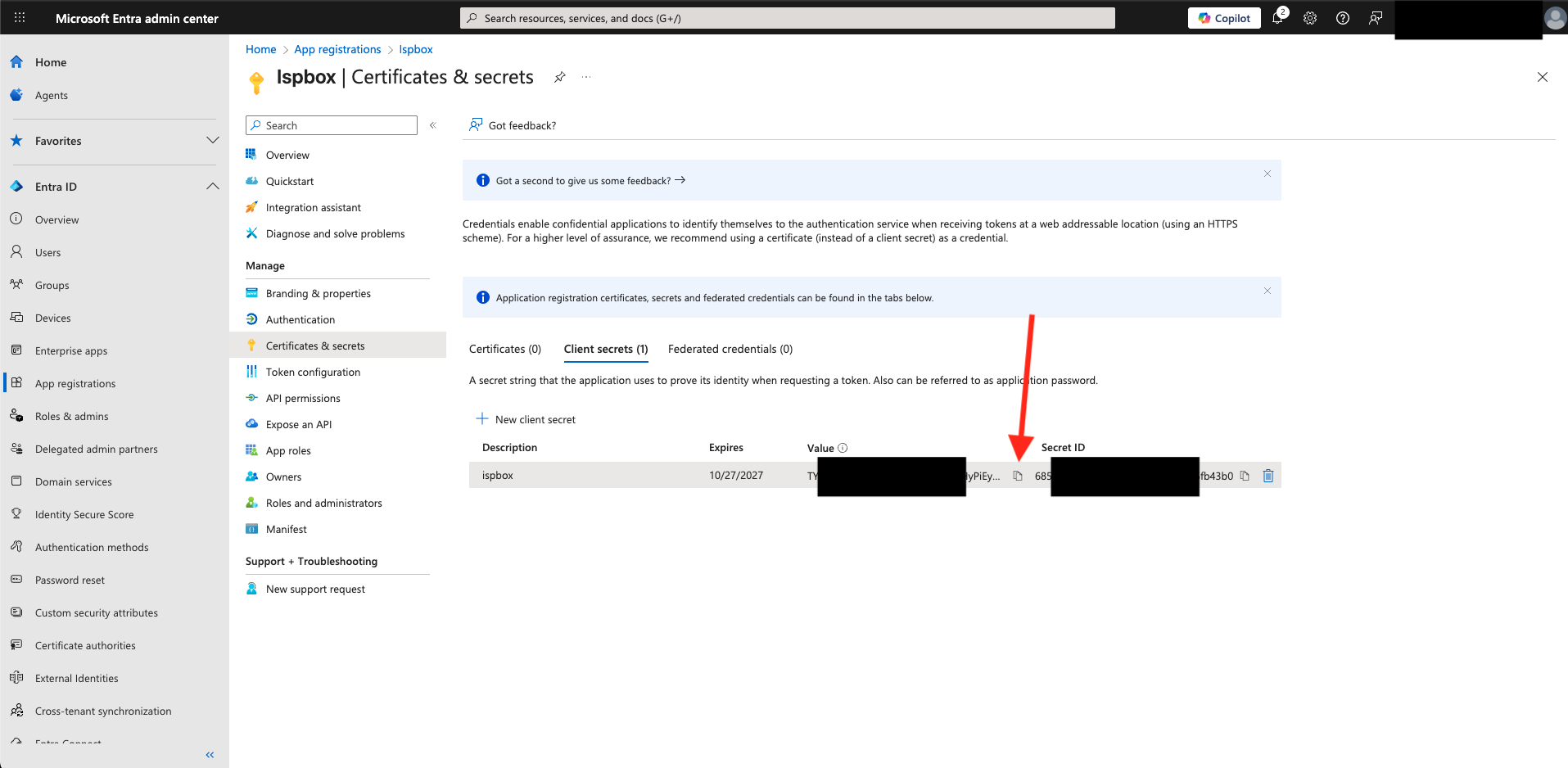Viewport: 1568px width, 768px height.
Task: Copy the Secret ID to clipboard
Action: click(x=1245, y=476)
